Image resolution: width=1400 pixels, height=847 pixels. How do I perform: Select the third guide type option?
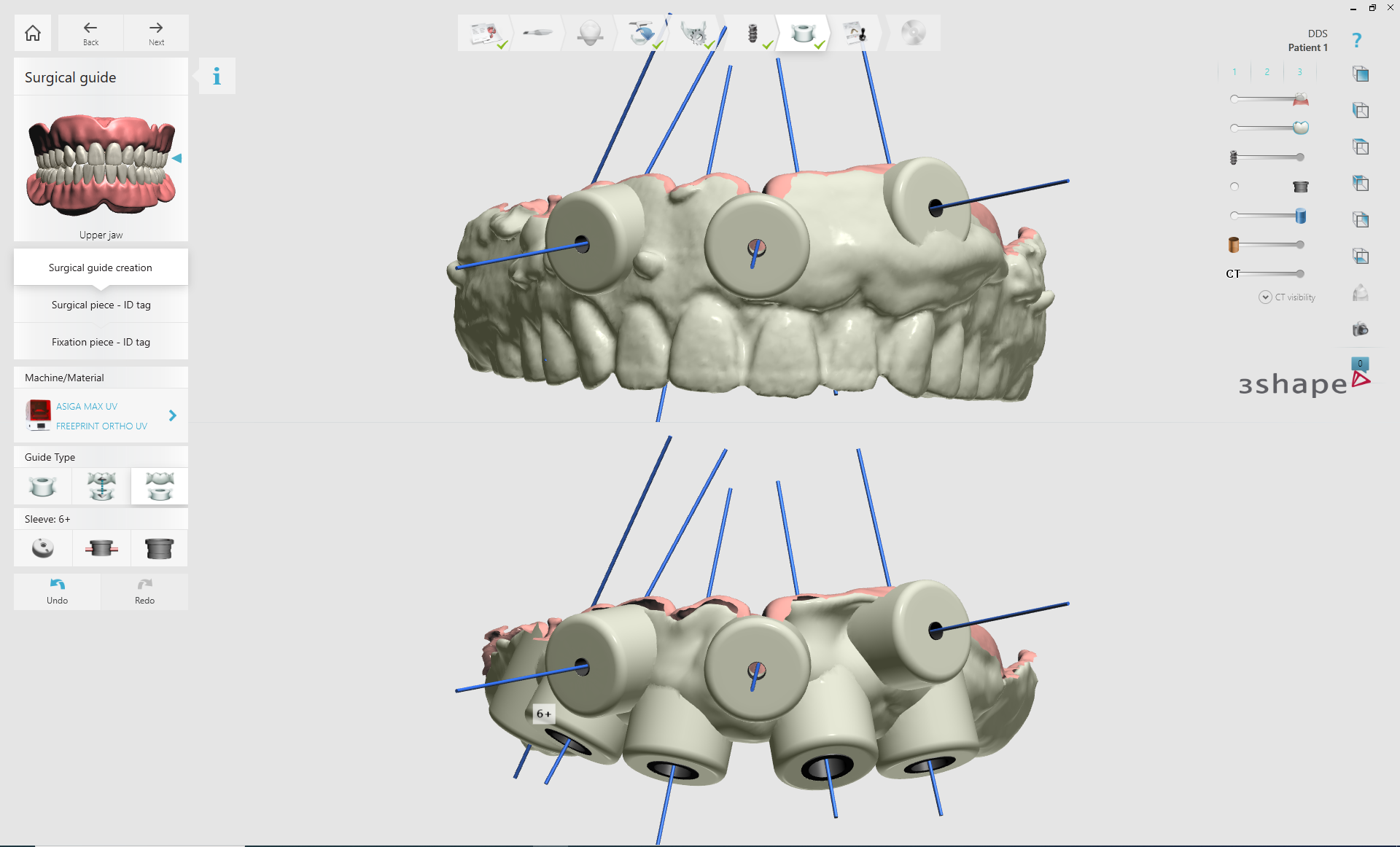pos(159,486)
